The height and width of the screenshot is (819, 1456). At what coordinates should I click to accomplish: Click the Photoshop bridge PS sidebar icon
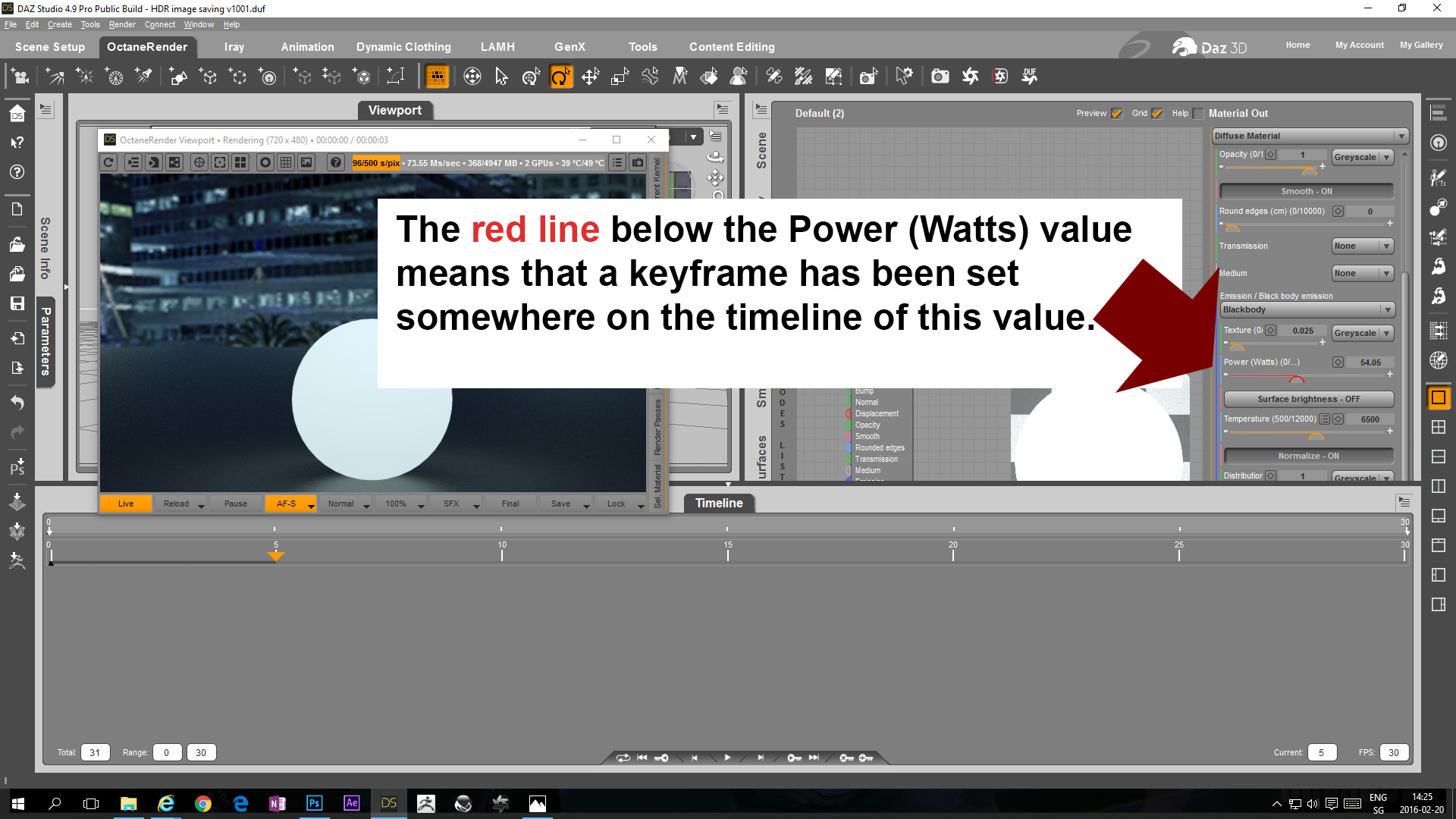[17, 466]
